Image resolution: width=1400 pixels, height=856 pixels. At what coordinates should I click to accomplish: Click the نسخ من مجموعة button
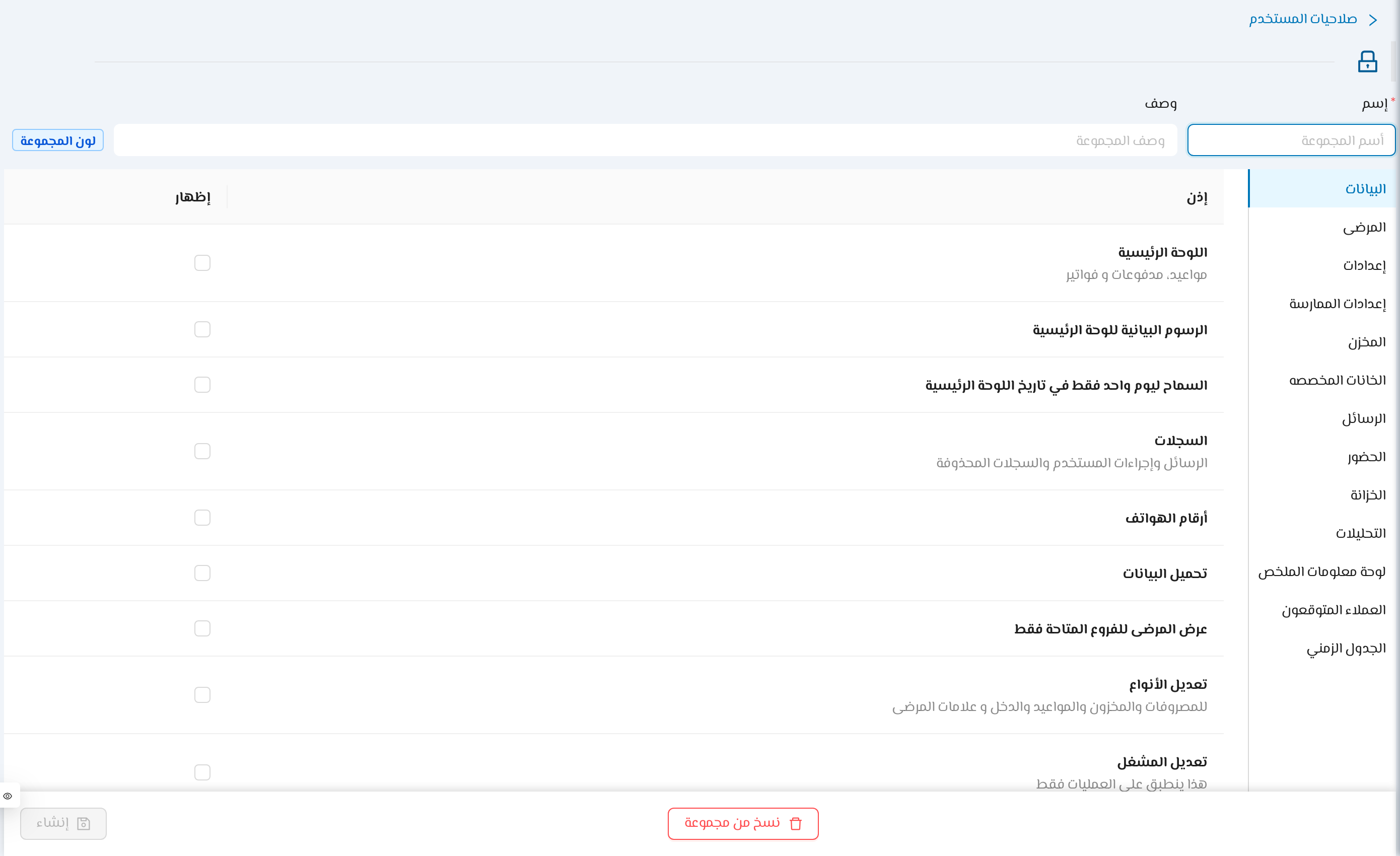(x=743, y=823)
